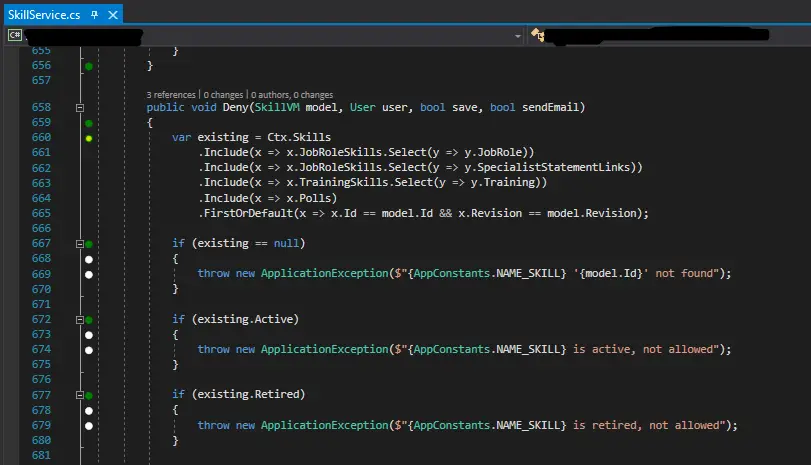This screenshot has width=811, height=465.
Task: Click the green coverage dot on line 672
Action: (89, 320)
